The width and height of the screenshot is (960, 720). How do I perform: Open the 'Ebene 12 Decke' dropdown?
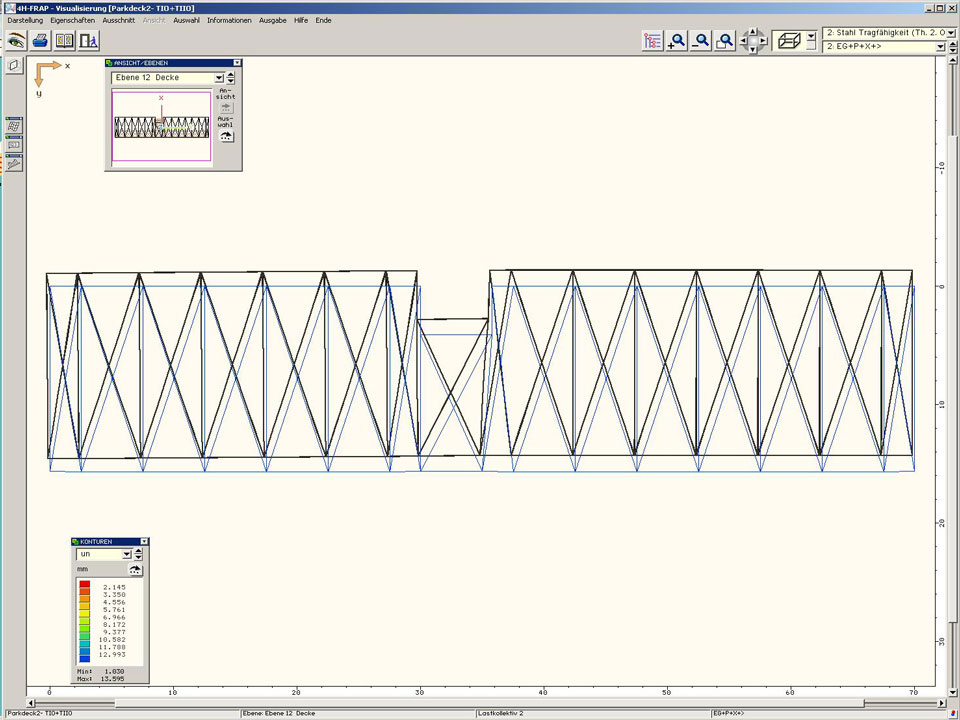pyautogui.click(x=219, y=78)
